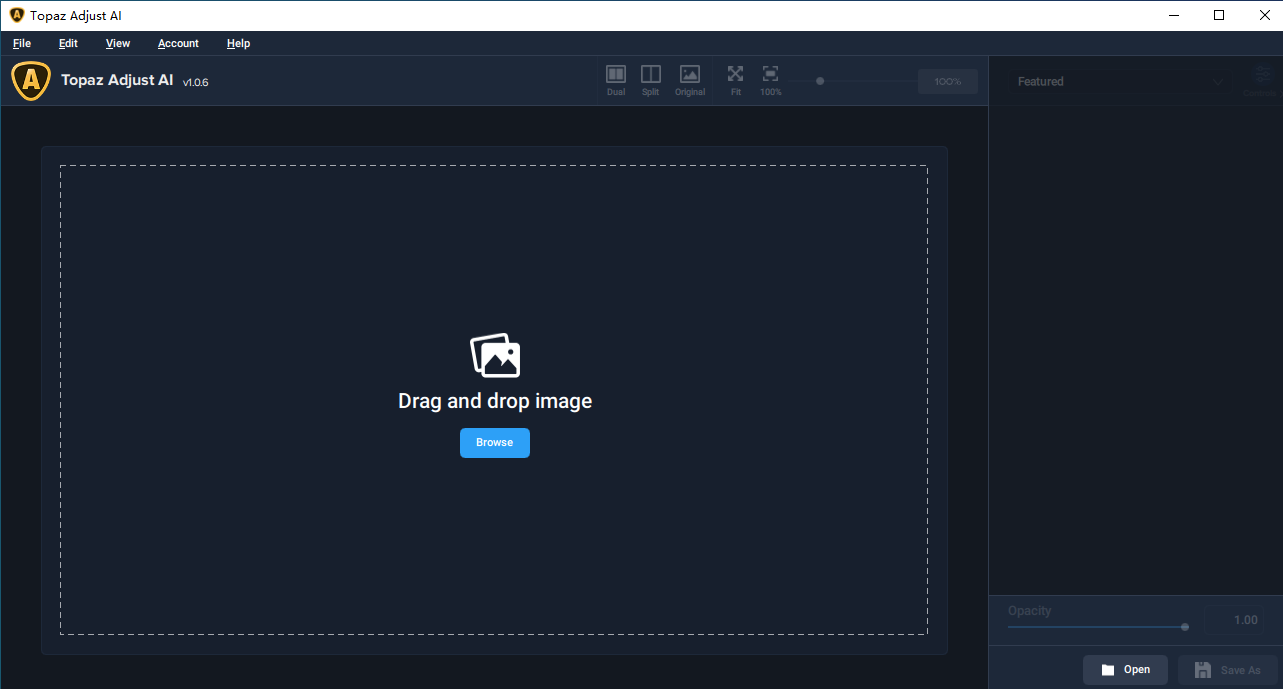Click the Browse button
The image size is (1283, 689).
point(495,443)
